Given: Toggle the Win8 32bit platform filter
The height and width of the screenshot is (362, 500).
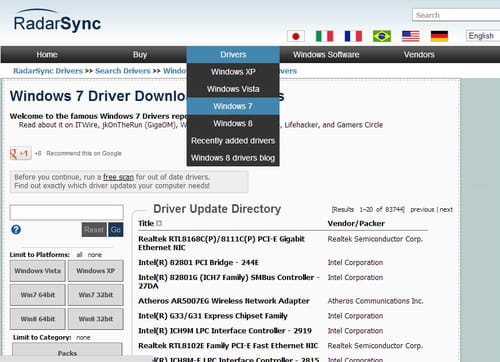Looking at the screenshot, I should tap(96, 319).
